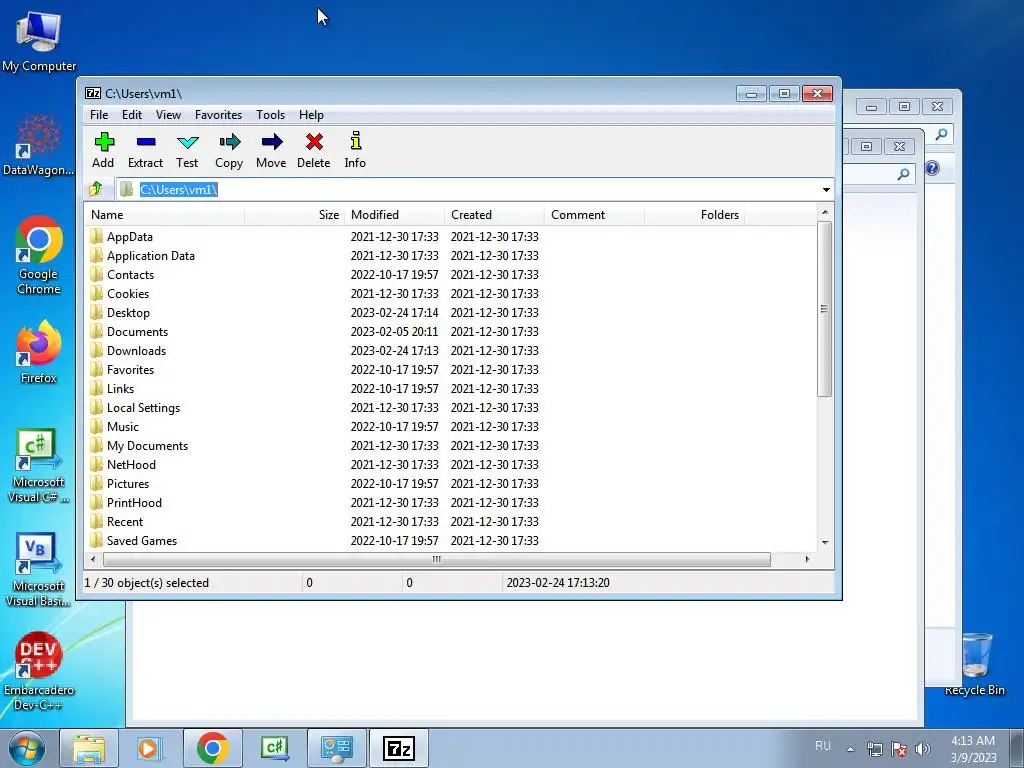Switch to Visual C# taskbar icon
1024x768 pixels.
pyautogui.click(x=274, y=748)
